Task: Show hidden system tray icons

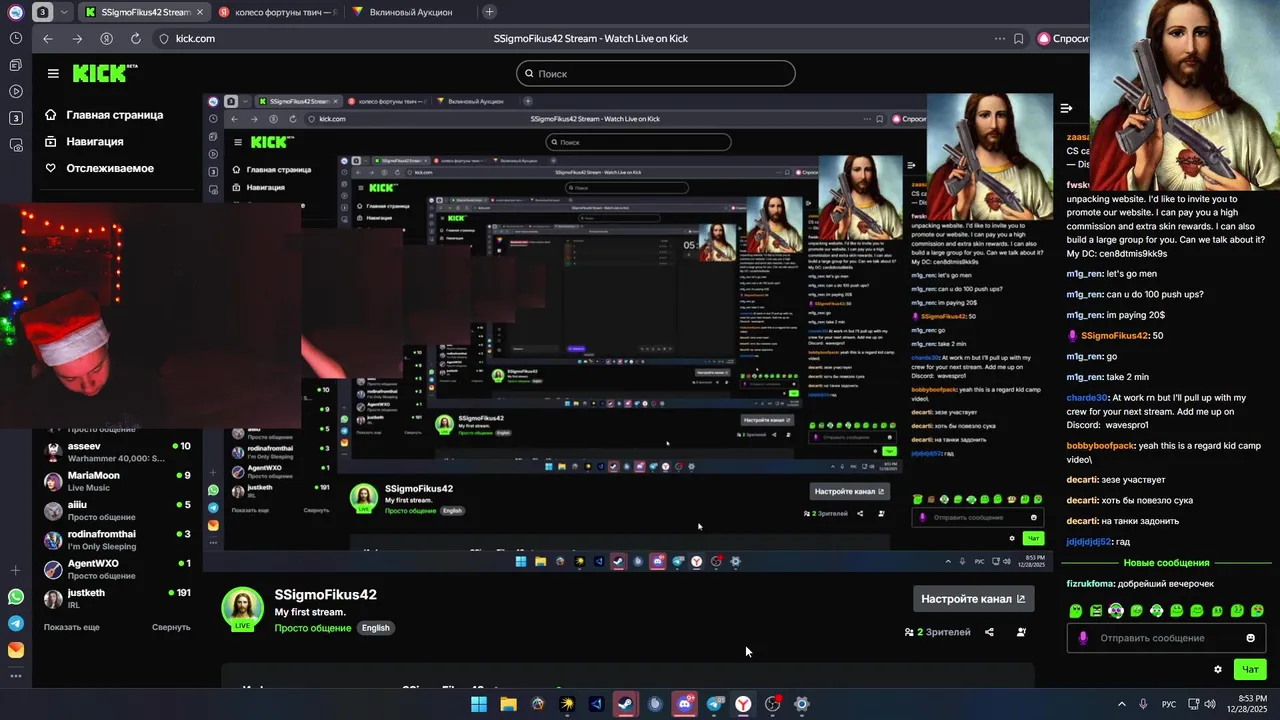Action: coord(1121,704)
